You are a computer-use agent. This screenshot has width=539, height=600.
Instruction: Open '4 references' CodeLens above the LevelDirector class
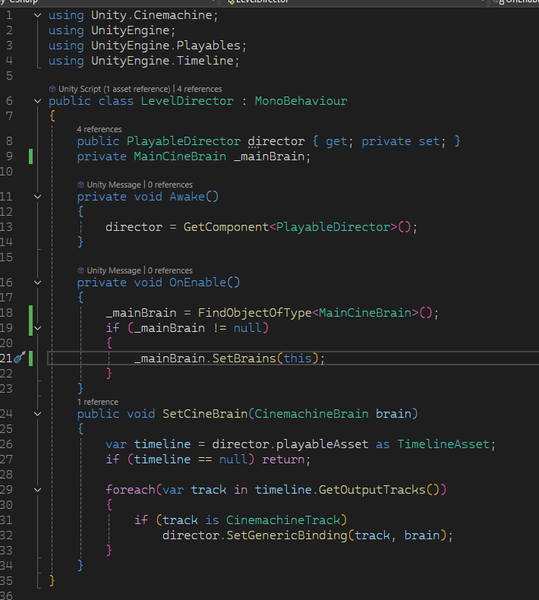coord(199,89)
